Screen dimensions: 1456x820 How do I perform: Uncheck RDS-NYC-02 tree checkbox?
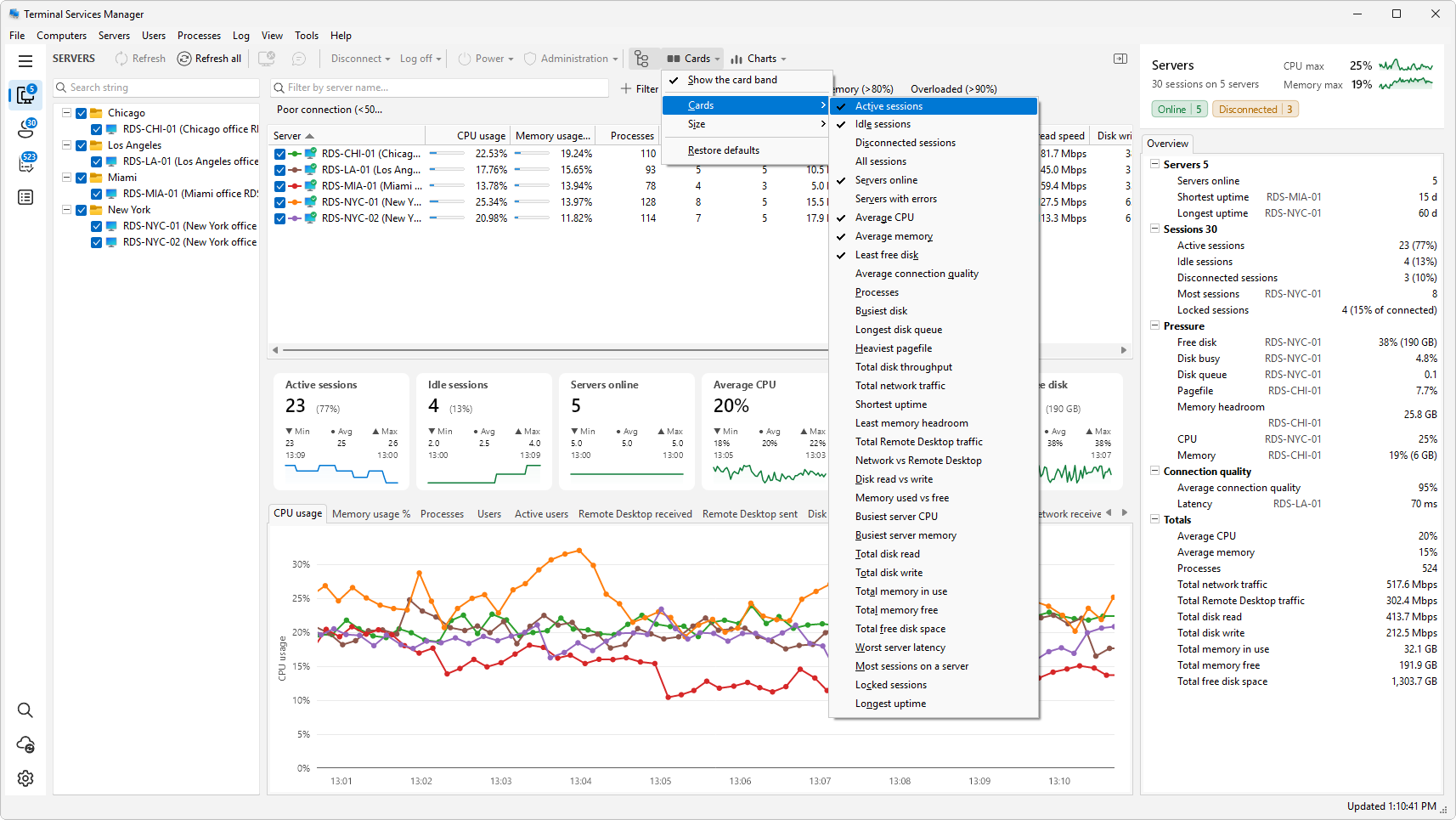[x=97, y=242]
